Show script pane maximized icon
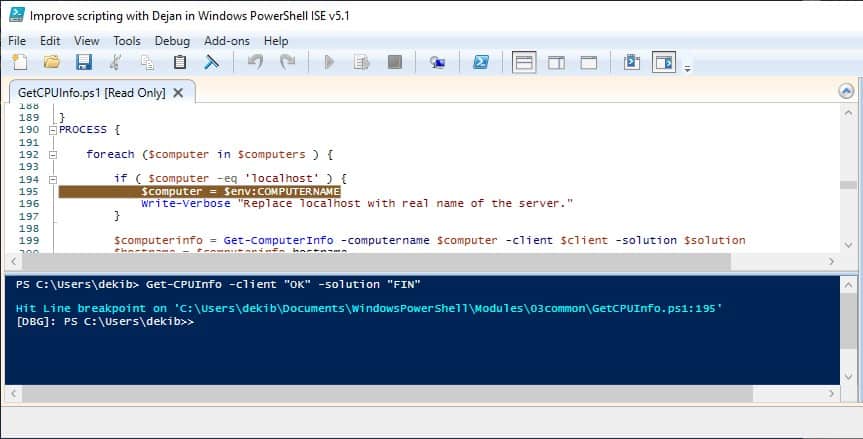This screenshot has width=863, height=439. (x=588, y=62)
